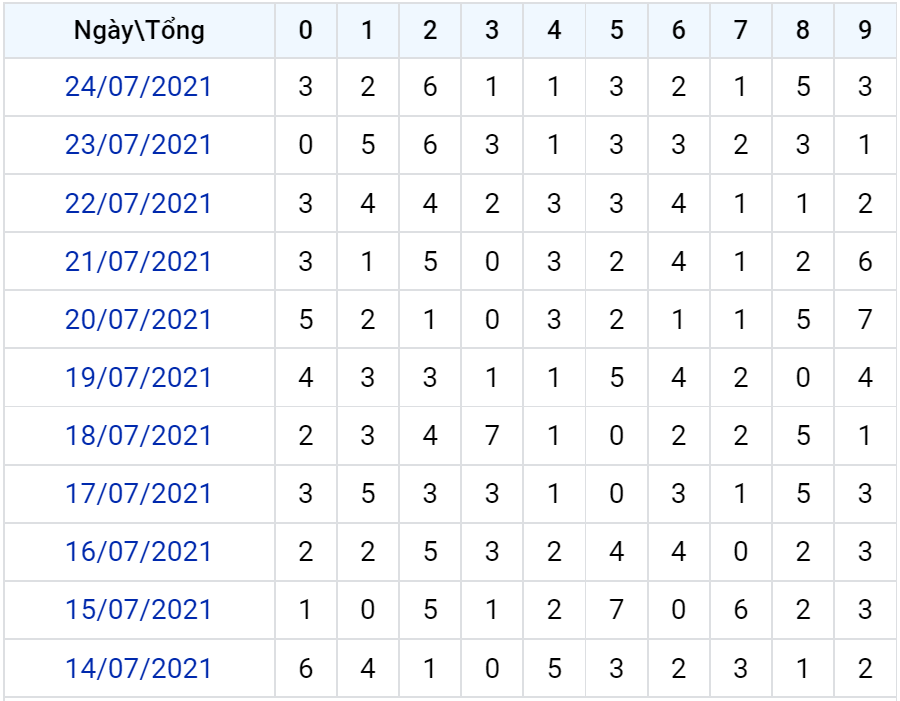Open the 18/07/2021 date link
900x701 pixels.
138,435
